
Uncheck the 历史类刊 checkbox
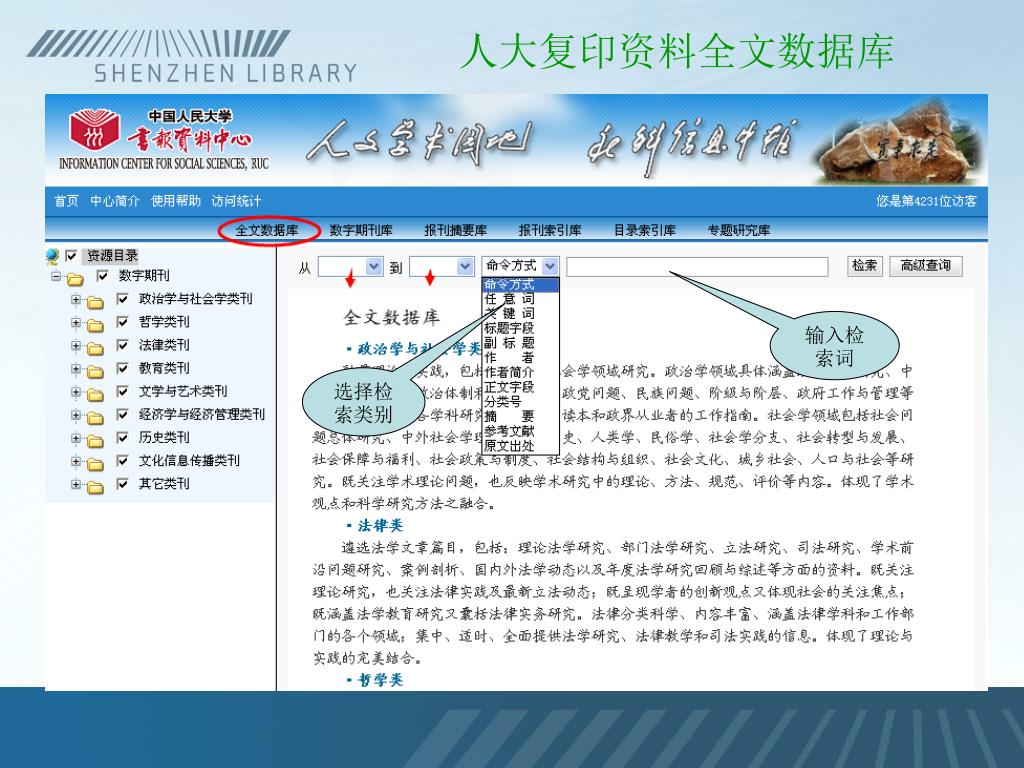[x=122, y=438]
